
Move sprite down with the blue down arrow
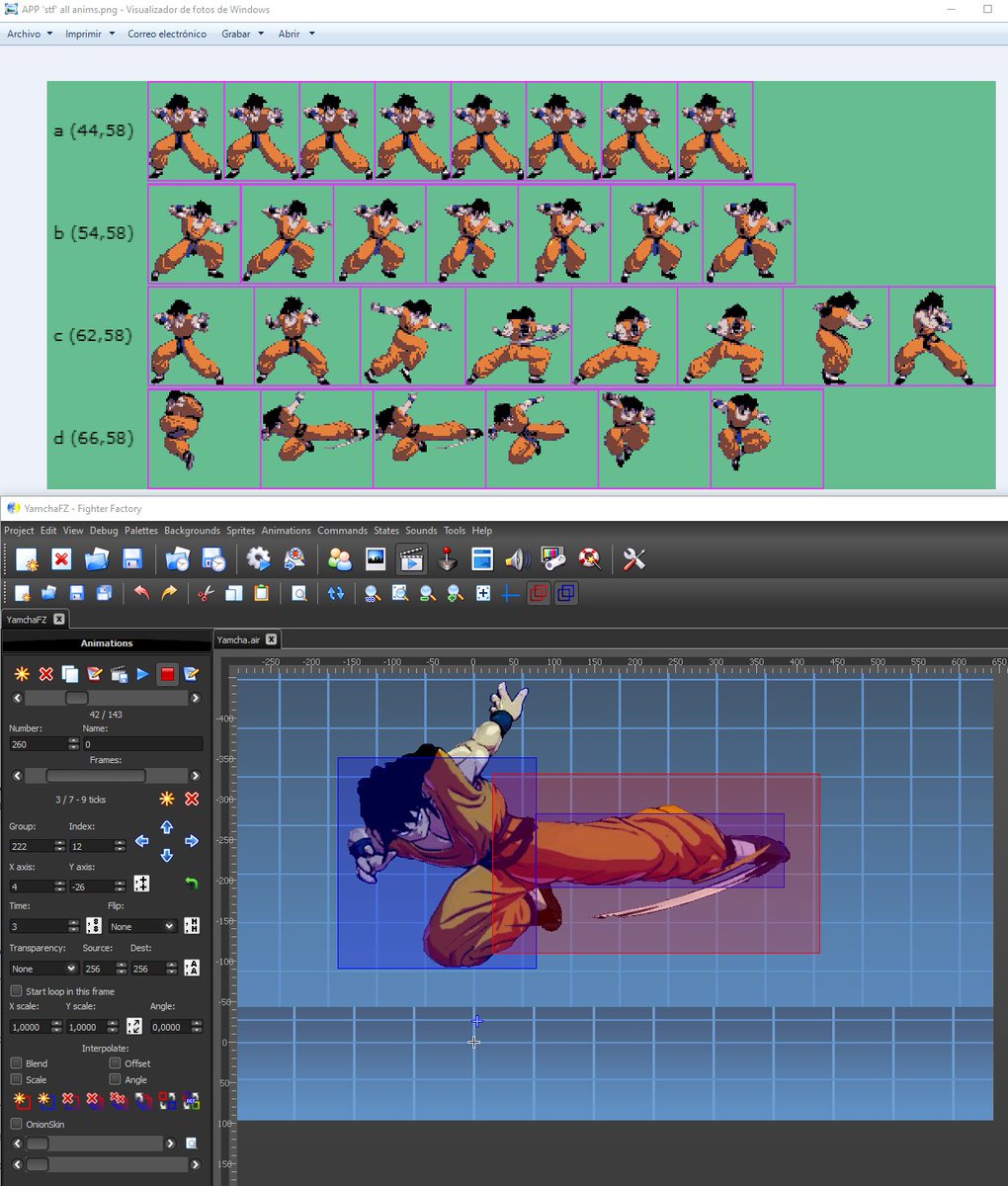click(166, 855)
